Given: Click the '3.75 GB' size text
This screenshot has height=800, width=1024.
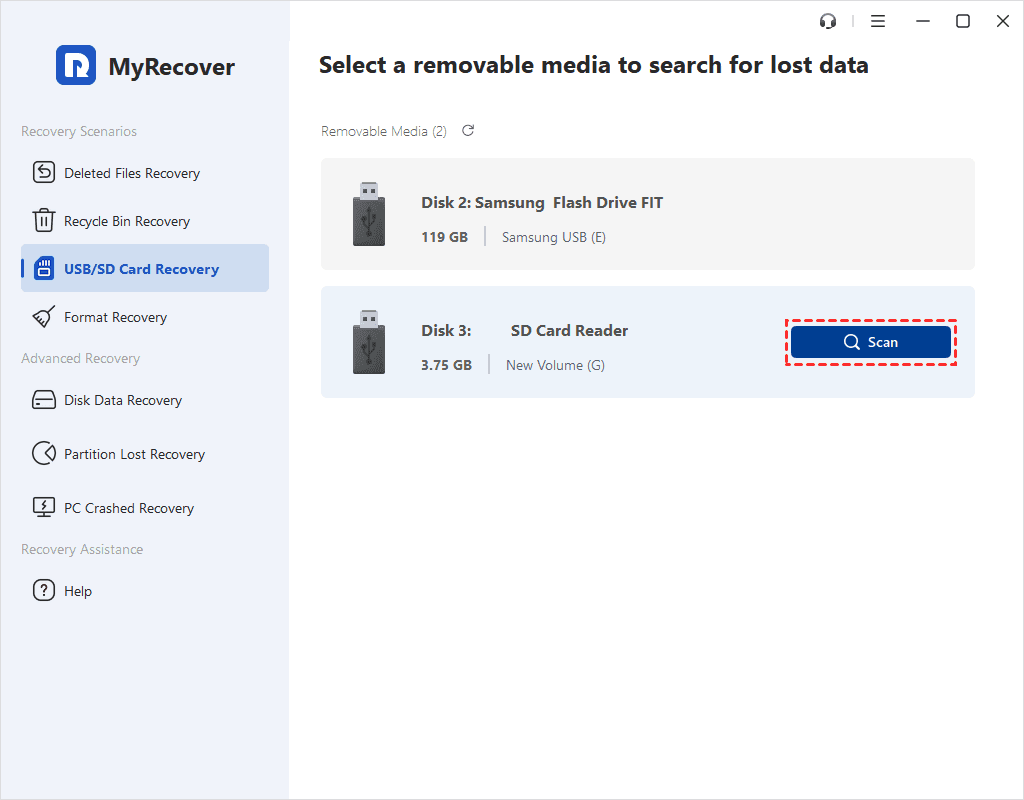Looking at the screenshot, I should pos(446,365).
